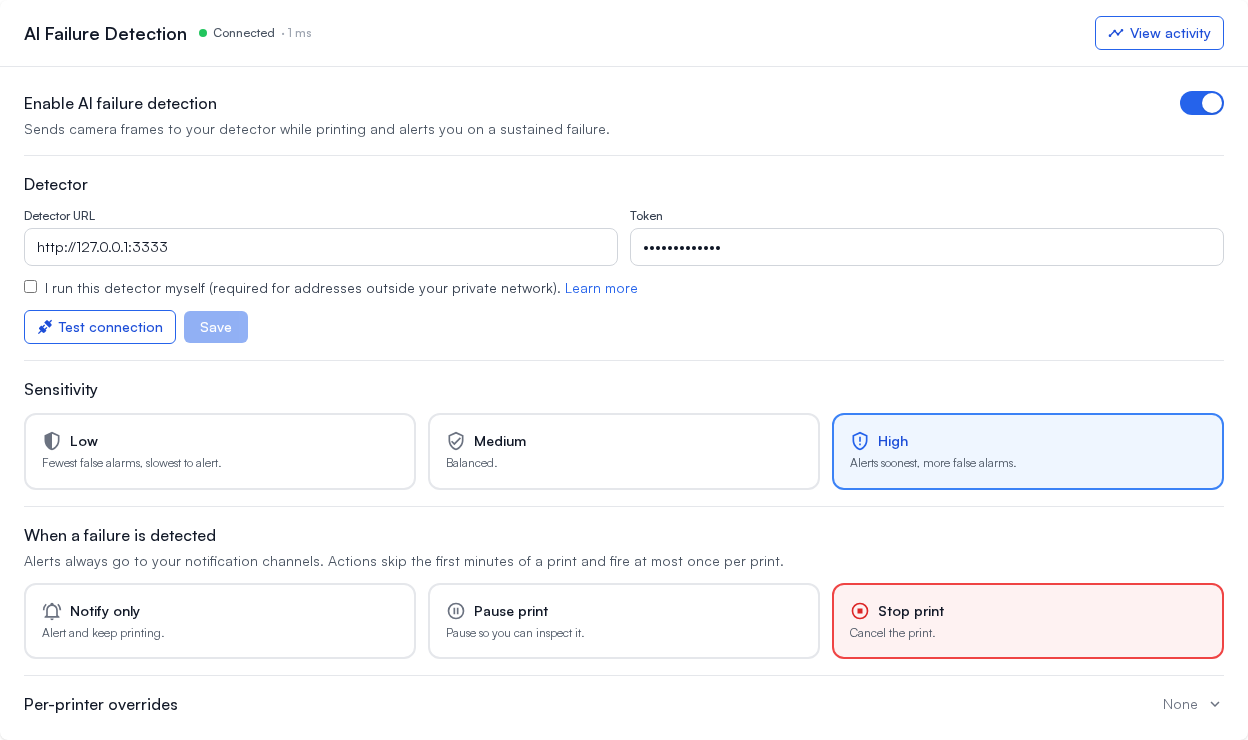The width and height of the screenshot is (1248, 740).
Task: Check the 'I run this detector myself' checkbox
Action: coord(31,287)
